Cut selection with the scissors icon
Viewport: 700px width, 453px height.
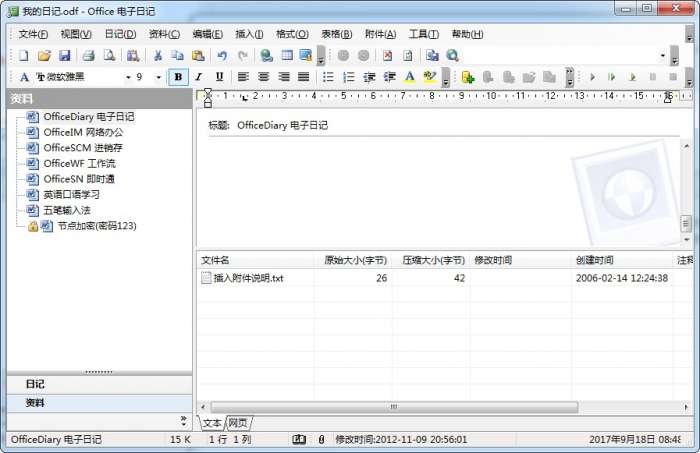click(157, 56)
